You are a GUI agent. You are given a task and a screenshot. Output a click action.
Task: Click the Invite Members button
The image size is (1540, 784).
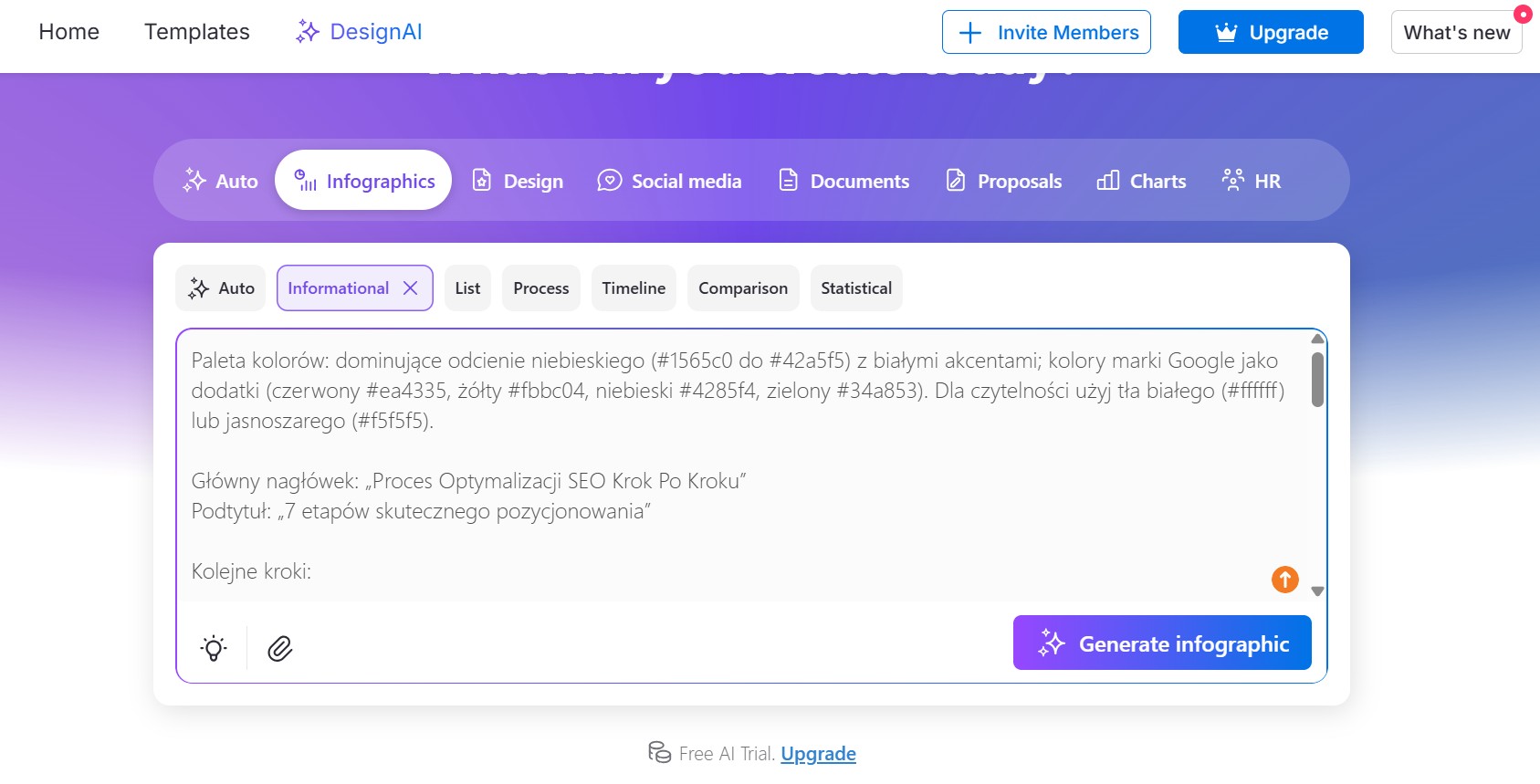pyautogui.click(x=1046, y=32)
